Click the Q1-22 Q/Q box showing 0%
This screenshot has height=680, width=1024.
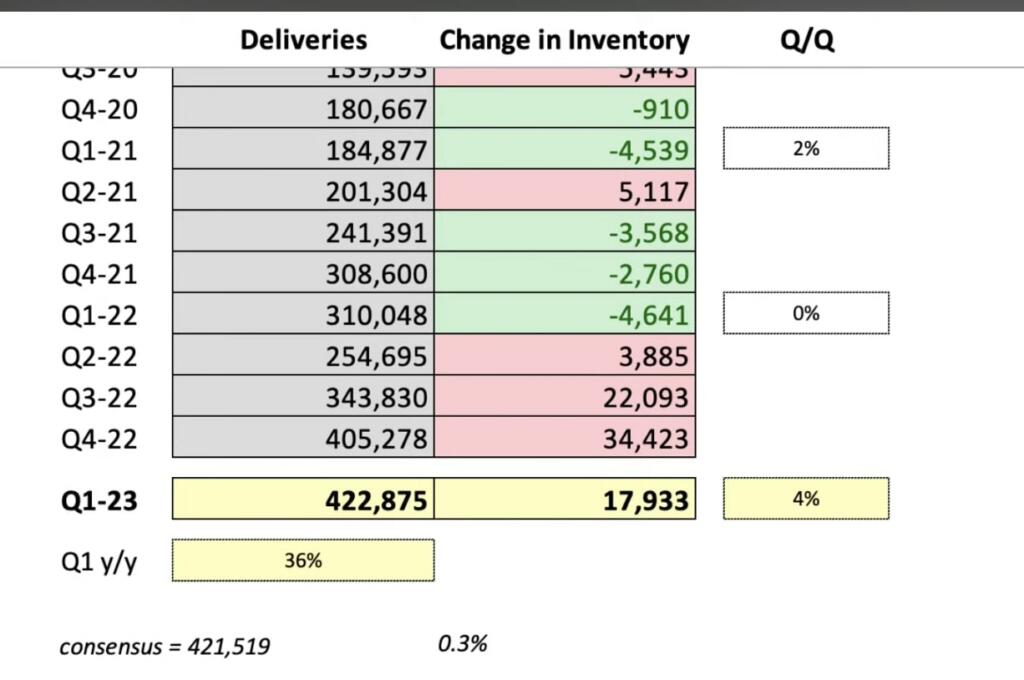(x=806, y=313)
